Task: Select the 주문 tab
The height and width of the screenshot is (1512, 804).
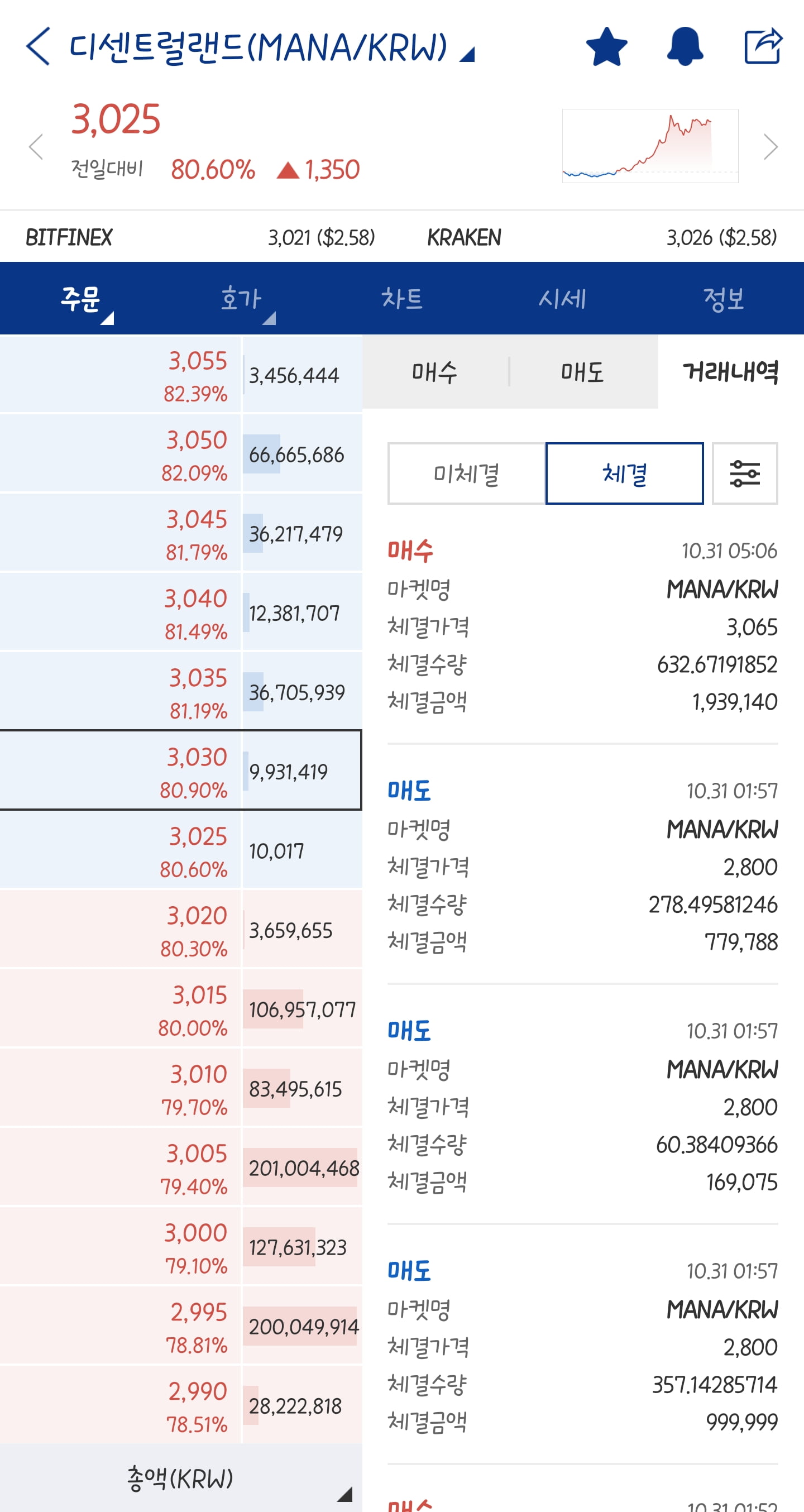Action: (x=81, y=299)
